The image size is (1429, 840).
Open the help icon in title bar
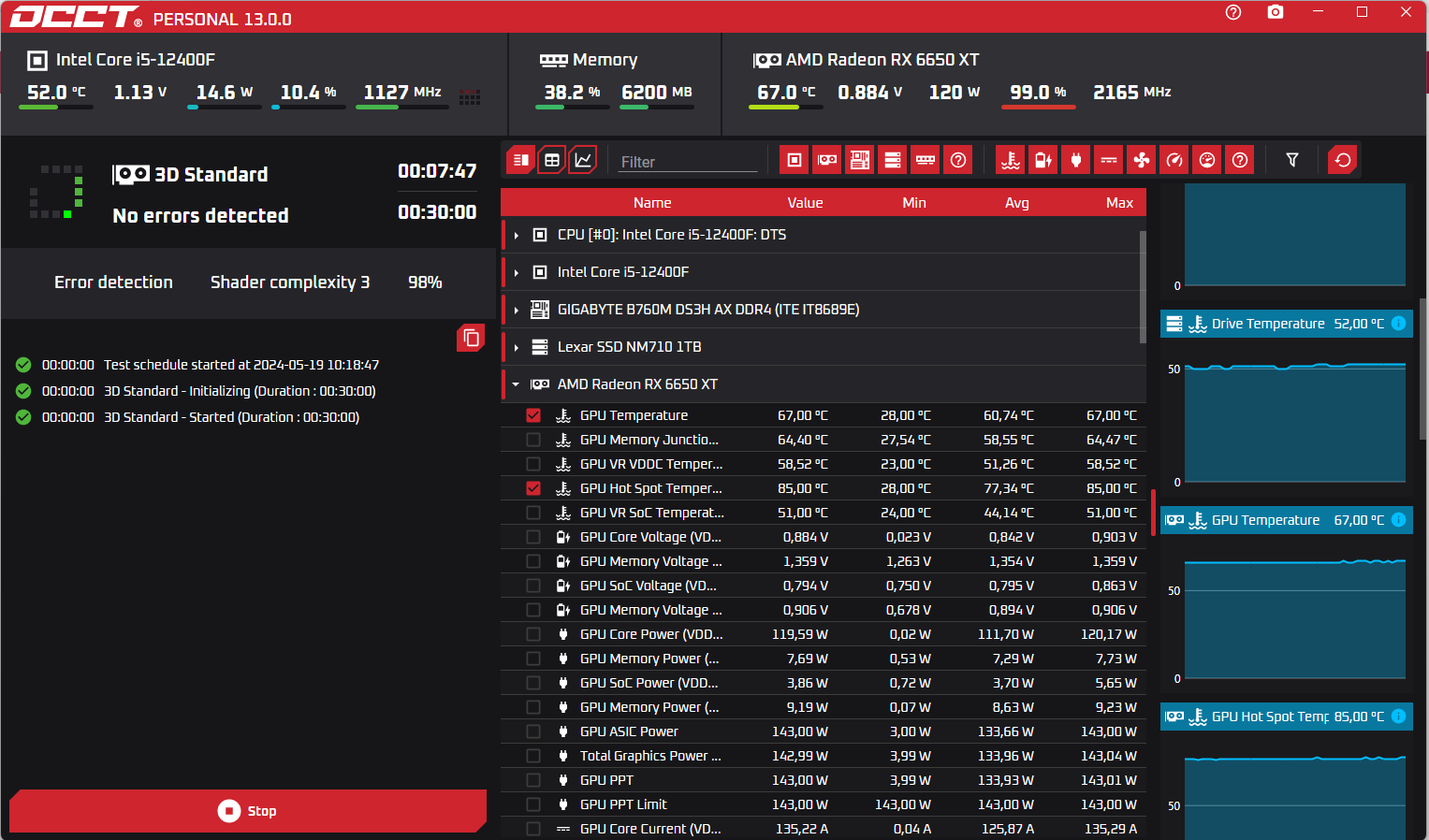[1233, 12]
